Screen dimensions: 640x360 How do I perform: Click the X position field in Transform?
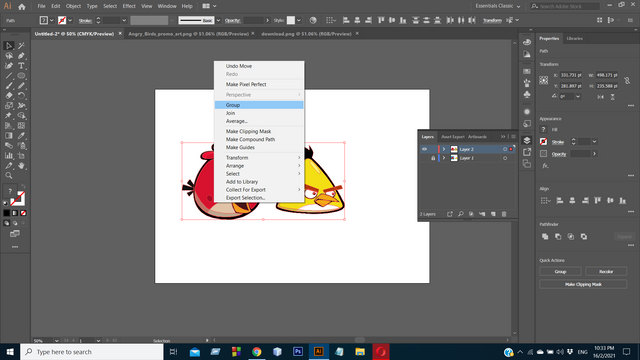[x=571, y=75]
